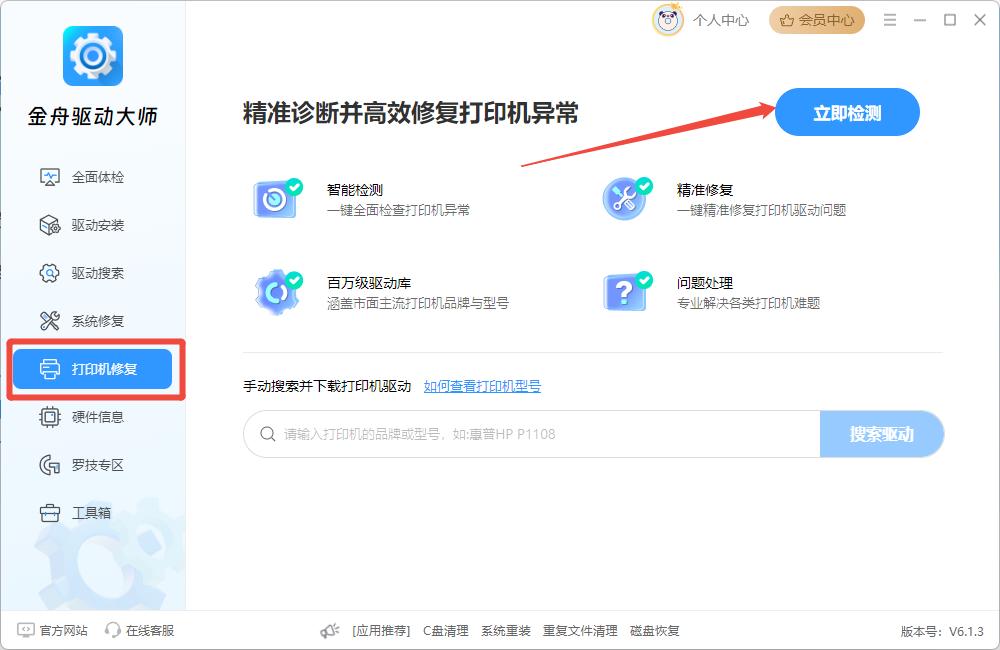Open the 如何查看打印机型号 link
Screen dimensions: 1000x650
point(482,386)
